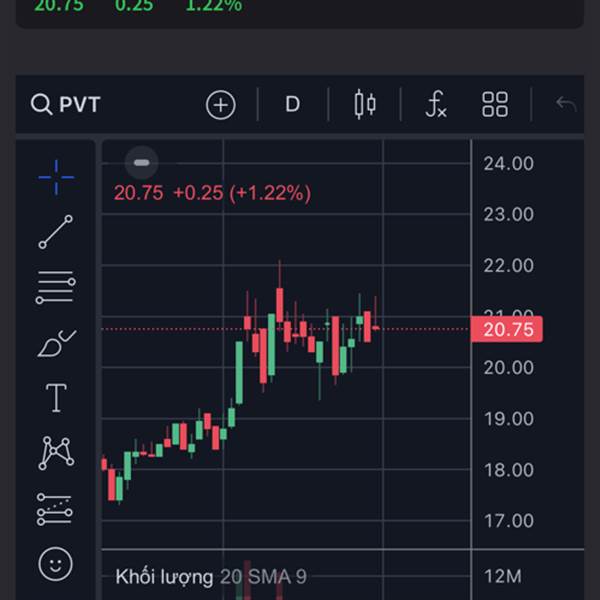Open the Khối lượng volume indicator settings
The image size is (600, 600).
(x=164, y=577)
